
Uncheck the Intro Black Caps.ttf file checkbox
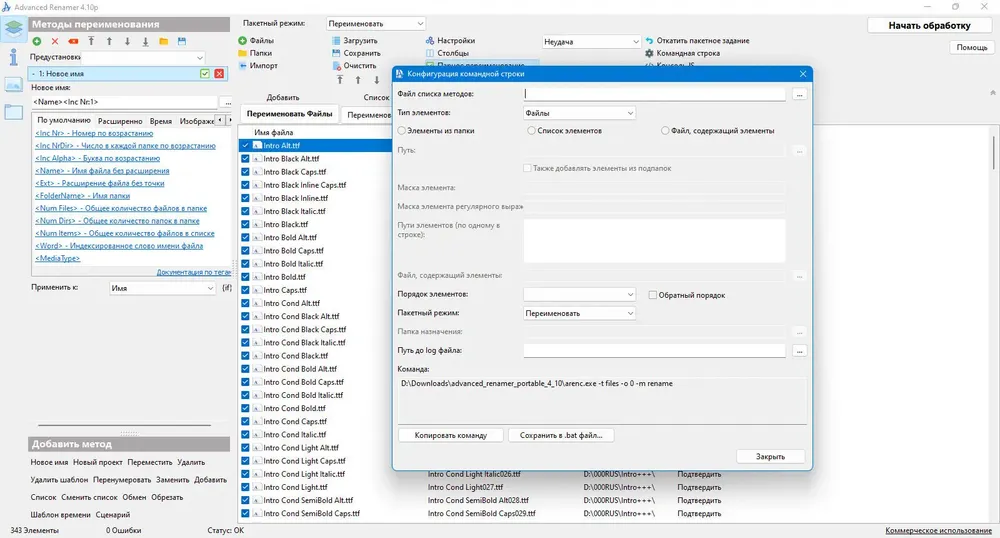click(x=246, y=171)
